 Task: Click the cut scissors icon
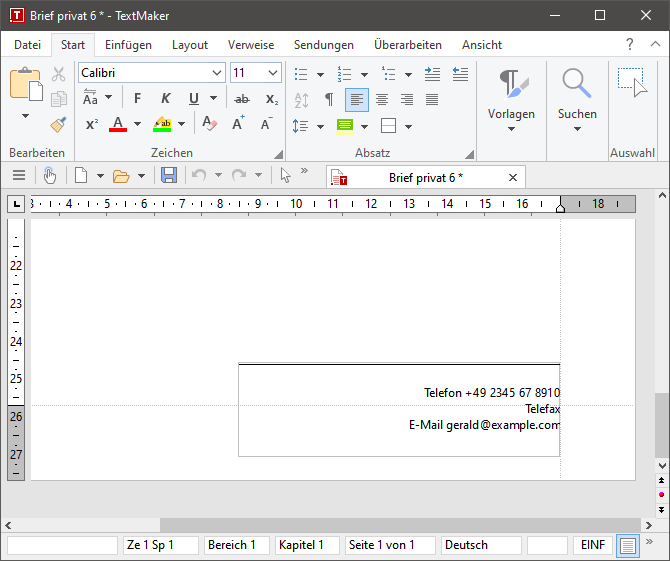(x=58, y=74)
